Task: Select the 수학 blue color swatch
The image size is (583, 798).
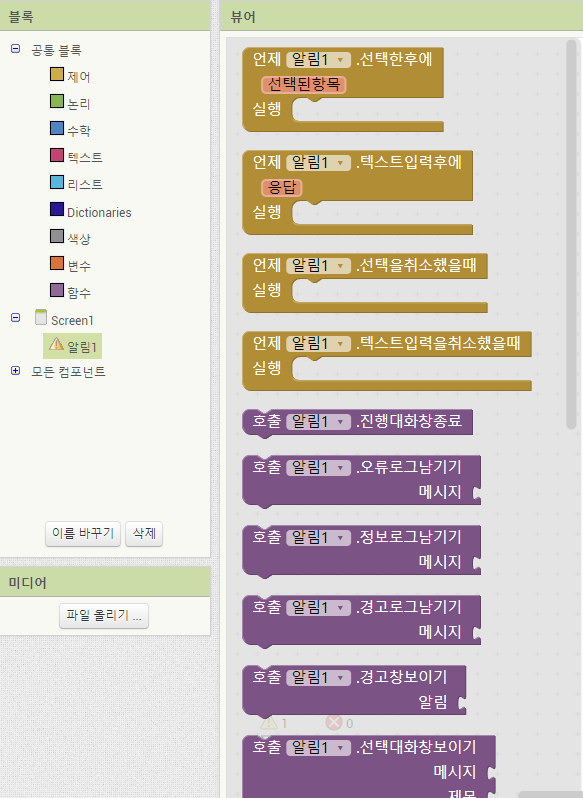Action: (x=57, y=128)
